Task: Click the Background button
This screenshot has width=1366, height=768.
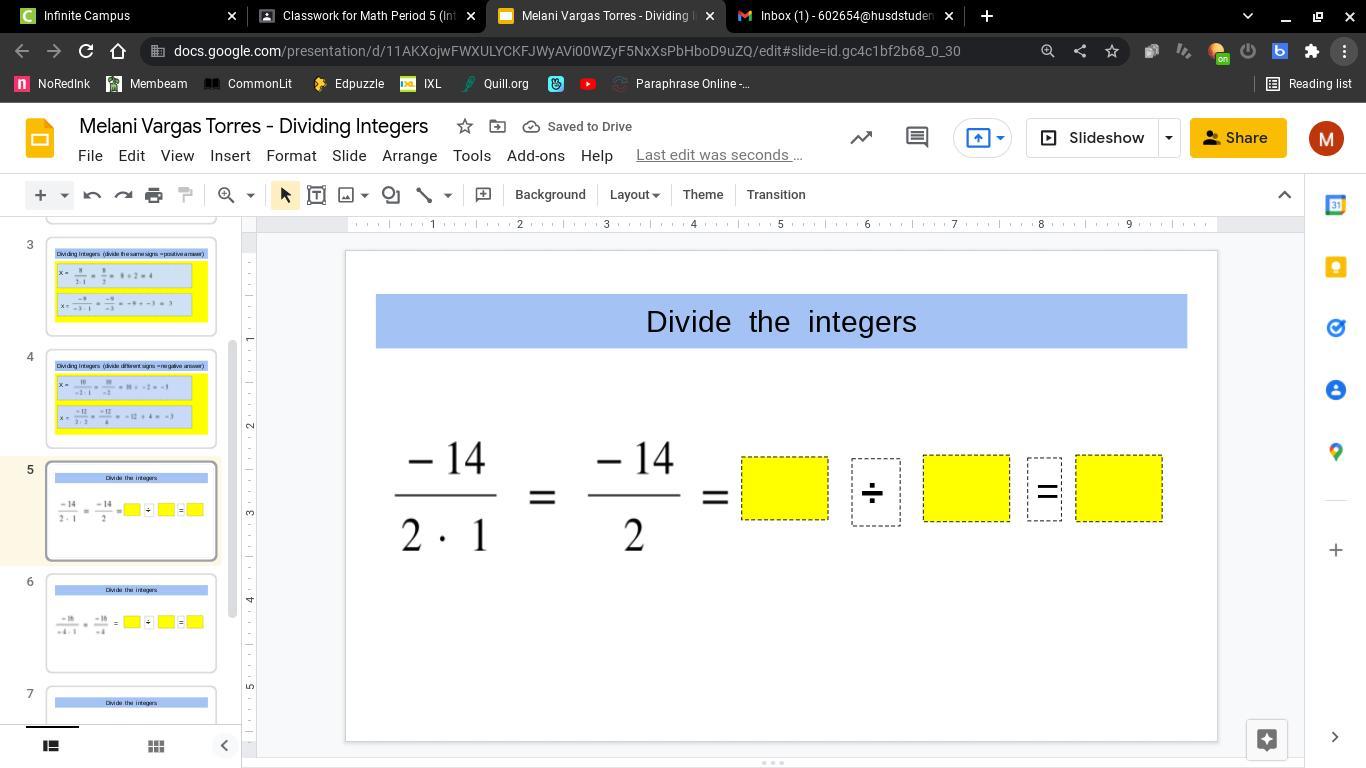Action: (x=550, y=195)
